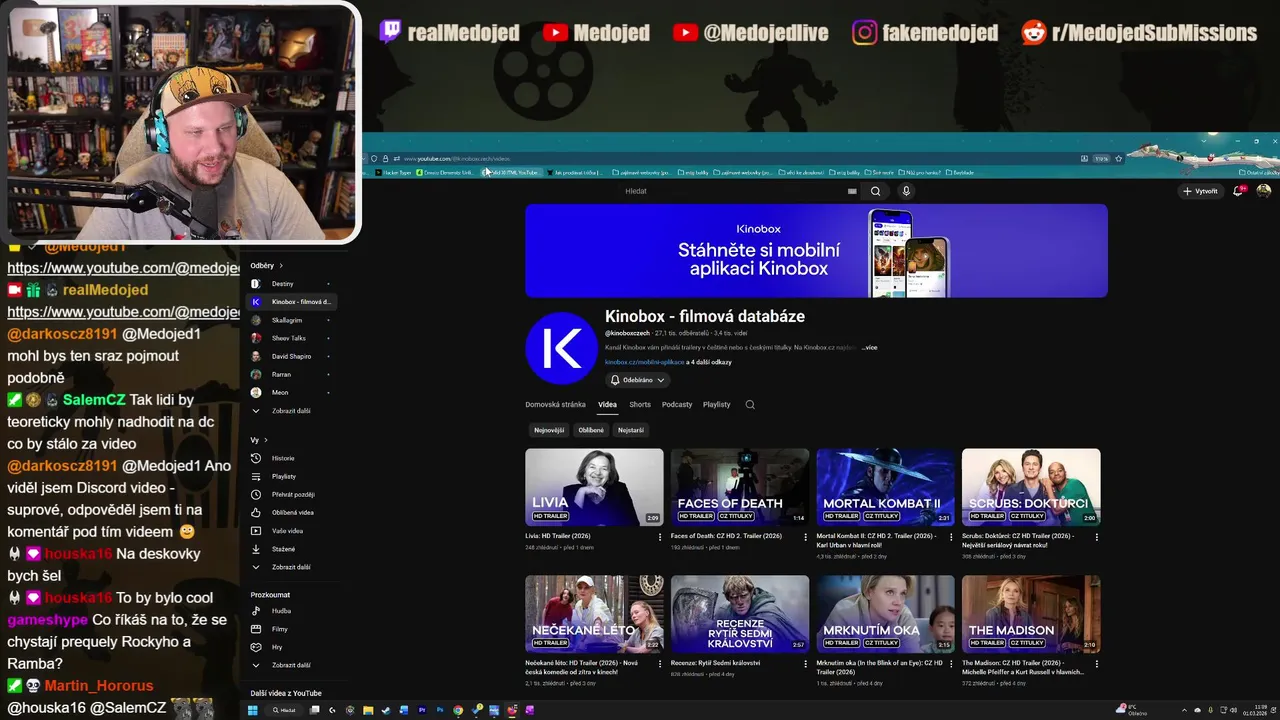Open Historie in sidebar

click(x=291, y=458)
